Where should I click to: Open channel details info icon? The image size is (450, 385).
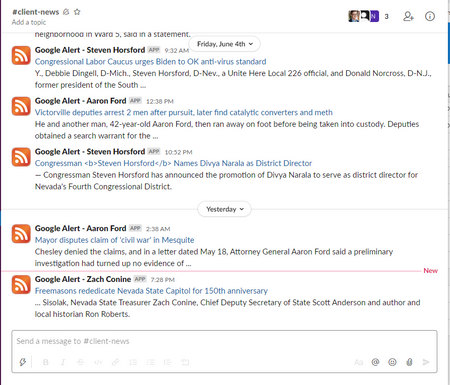(x=430, y=16)
